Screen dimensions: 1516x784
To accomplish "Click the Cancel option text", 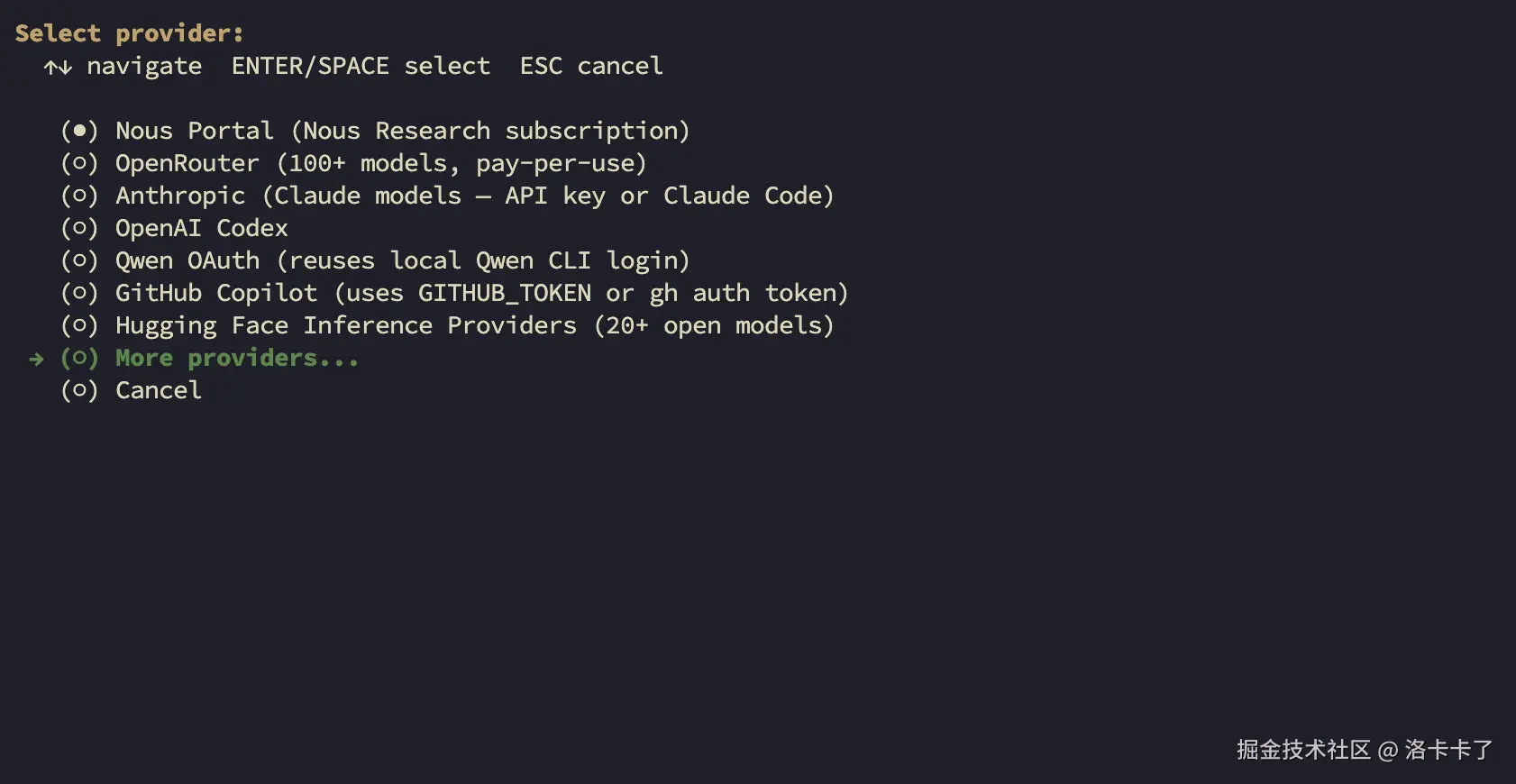I will [159, 391].
